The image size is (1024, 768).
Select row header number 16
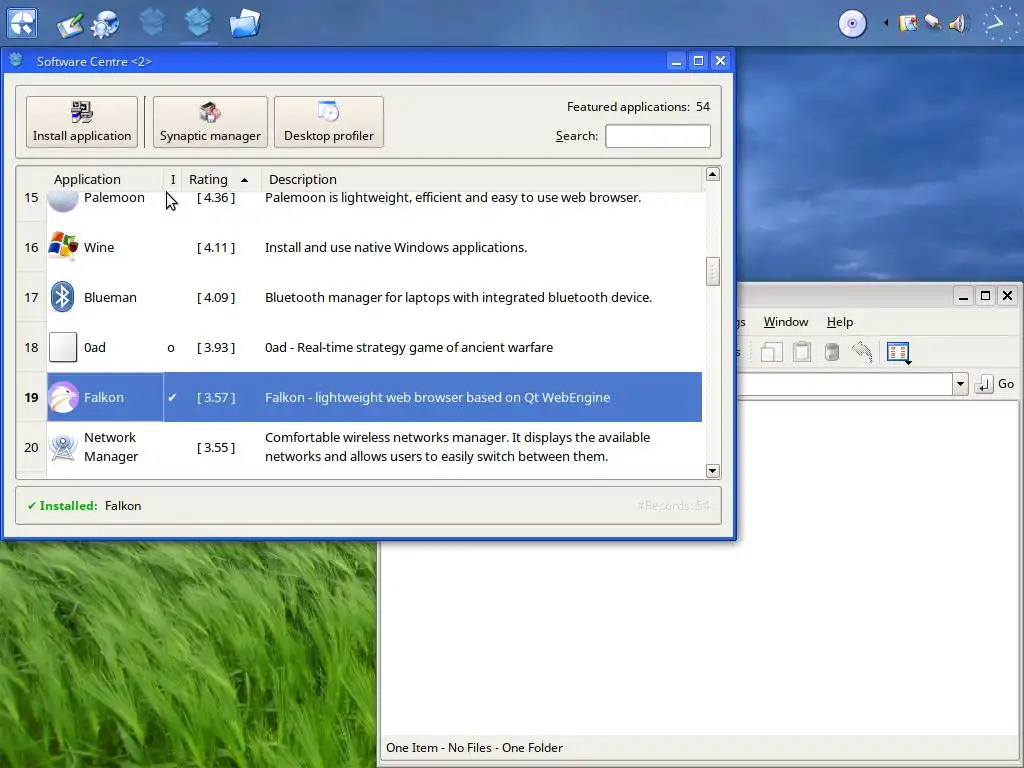31,248
